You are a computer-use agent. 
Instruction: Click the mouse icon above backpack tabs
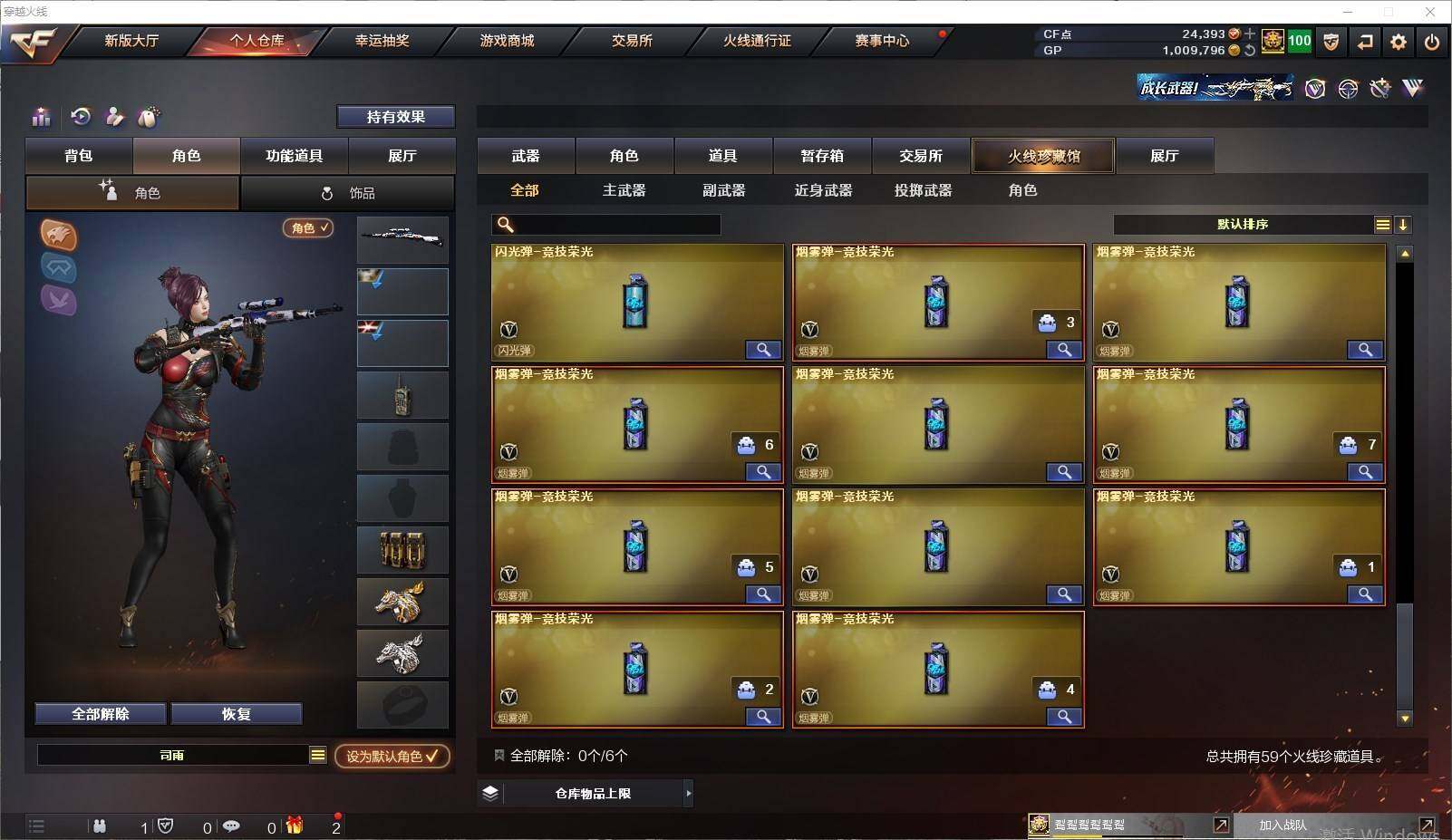click(x=148, y=117)
